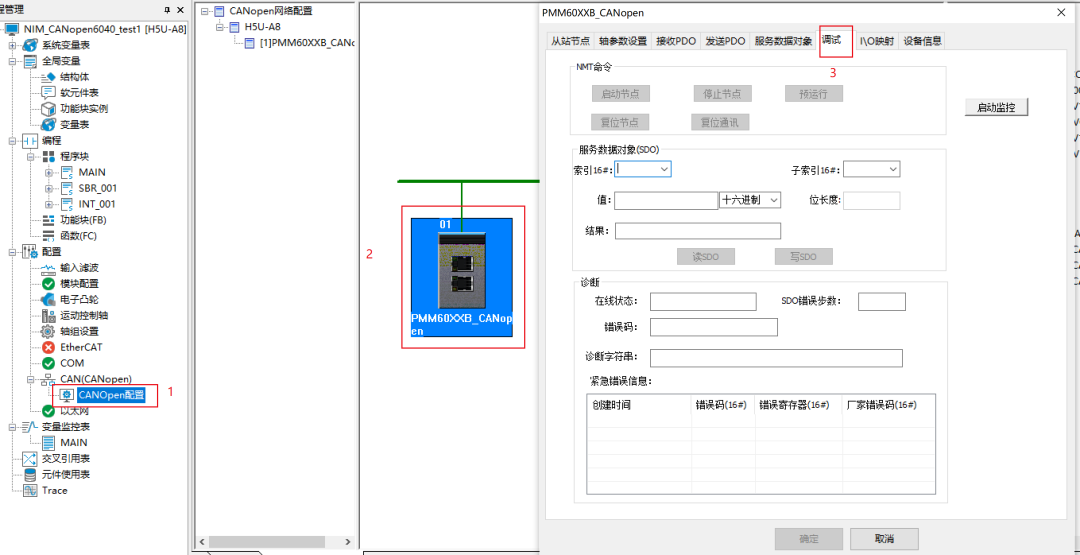Select H5U-A8 in network tree
This screenshot has height=555, width=1080.
pos(262,27)
